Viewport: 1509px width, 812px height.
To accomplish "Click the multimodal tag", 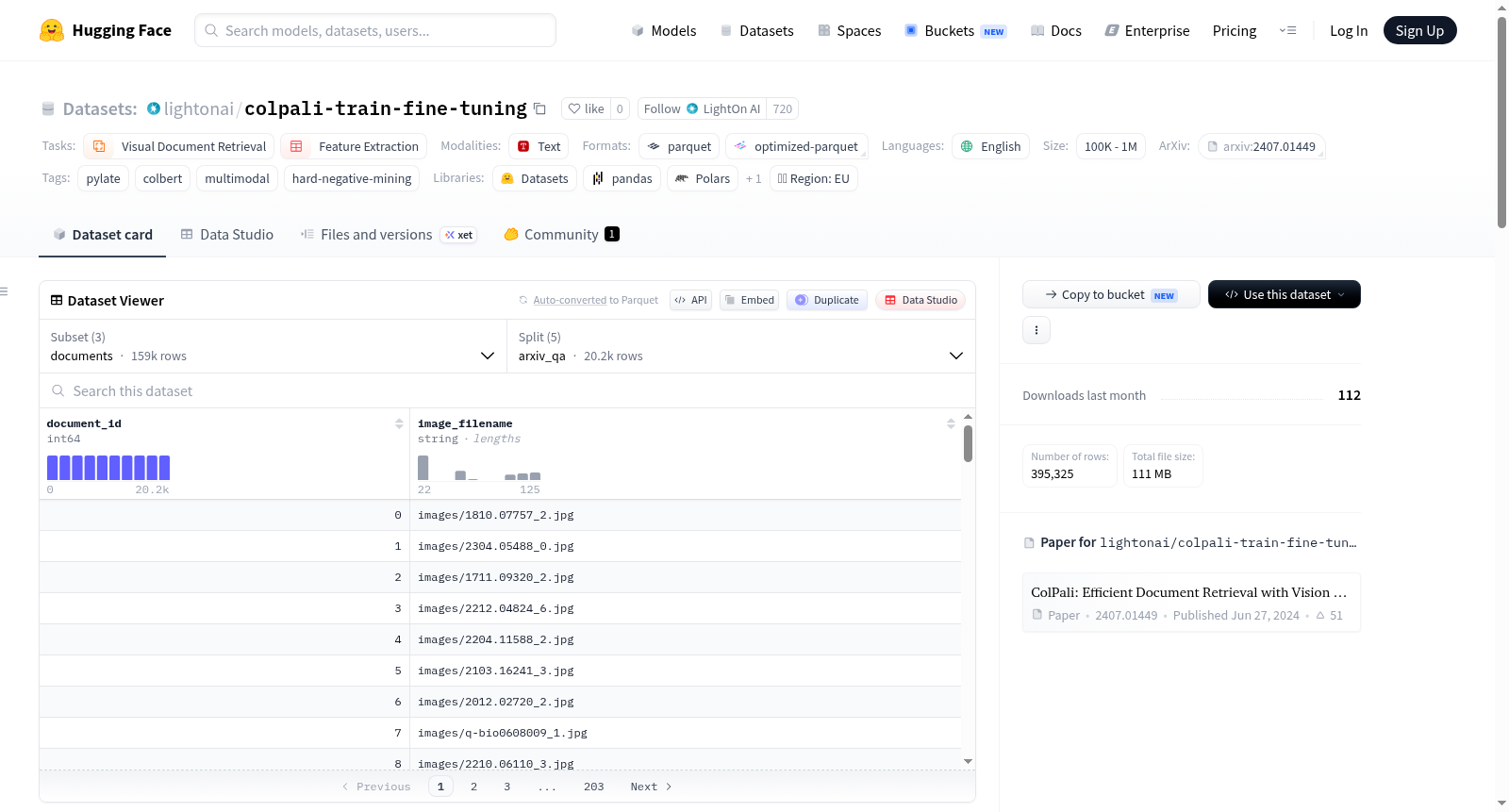I will 237,178.
